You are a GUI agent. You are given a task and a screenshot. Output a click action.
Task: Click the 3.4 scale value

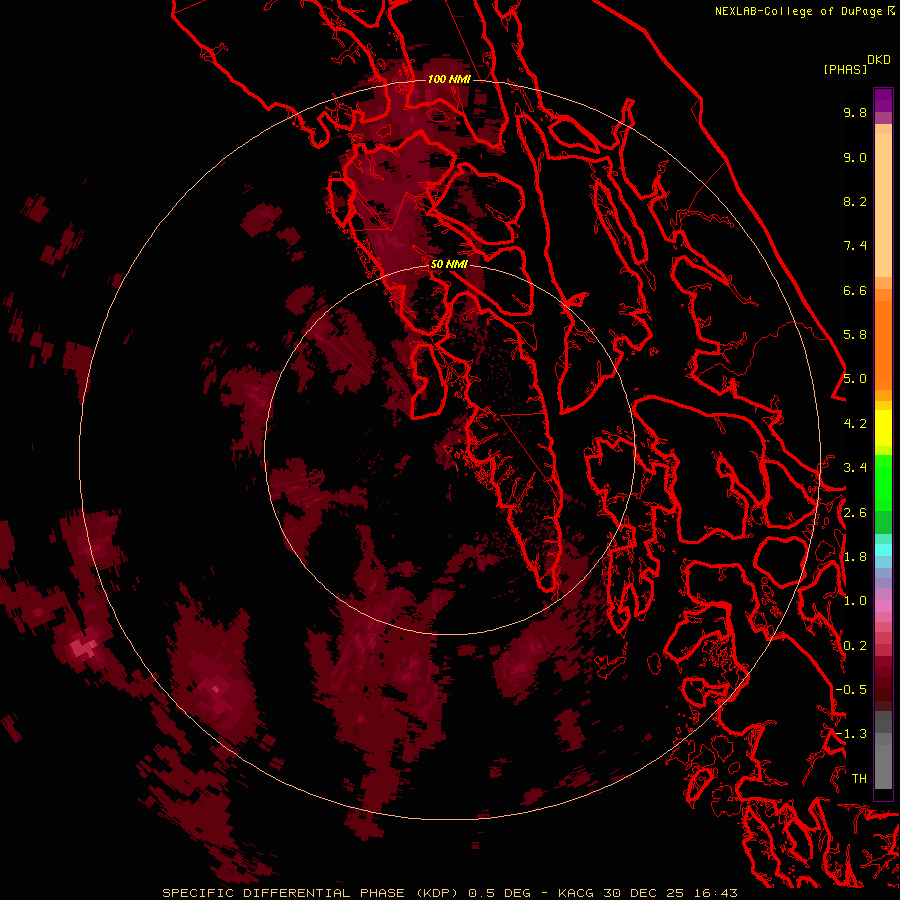coord(855,468)
